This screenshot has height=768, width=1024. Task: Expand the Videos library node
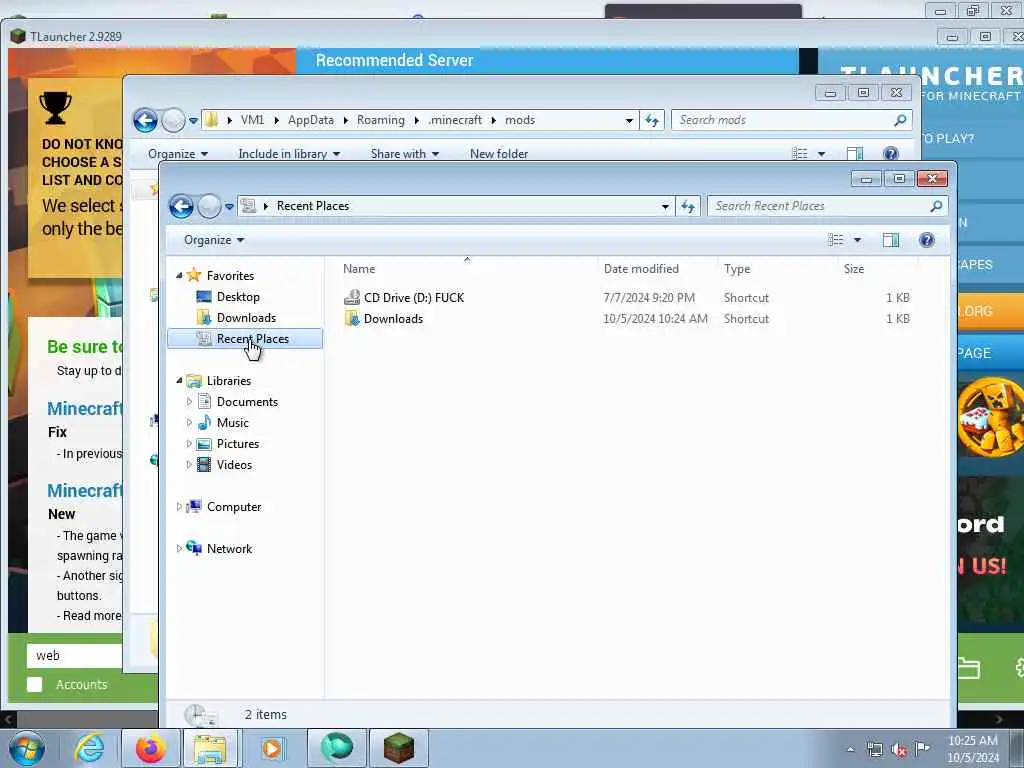(189, 464)
